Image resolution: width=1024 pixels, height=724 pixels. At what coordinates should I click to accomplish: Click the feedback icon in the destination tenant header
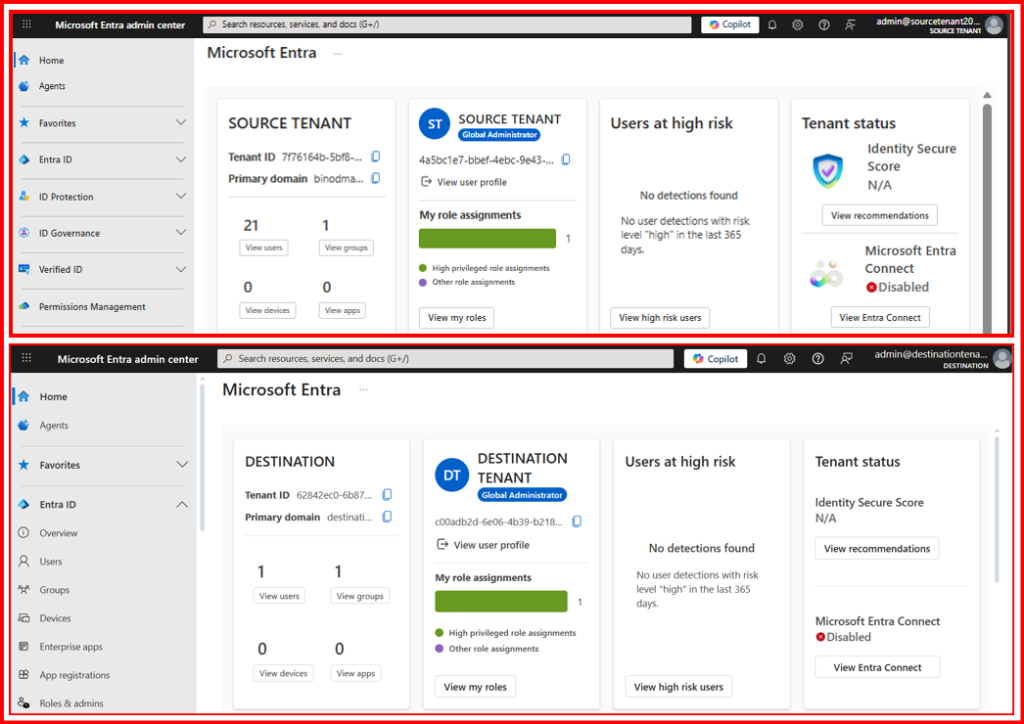(x=846, y=359)
